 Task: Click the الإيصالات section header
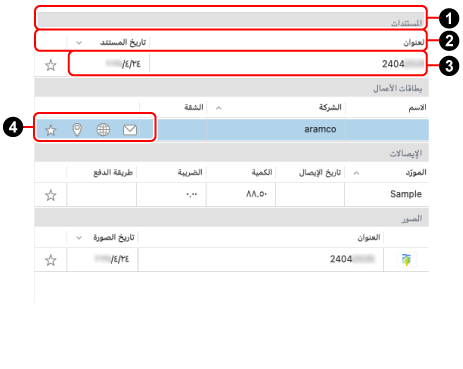coord(232,153)
